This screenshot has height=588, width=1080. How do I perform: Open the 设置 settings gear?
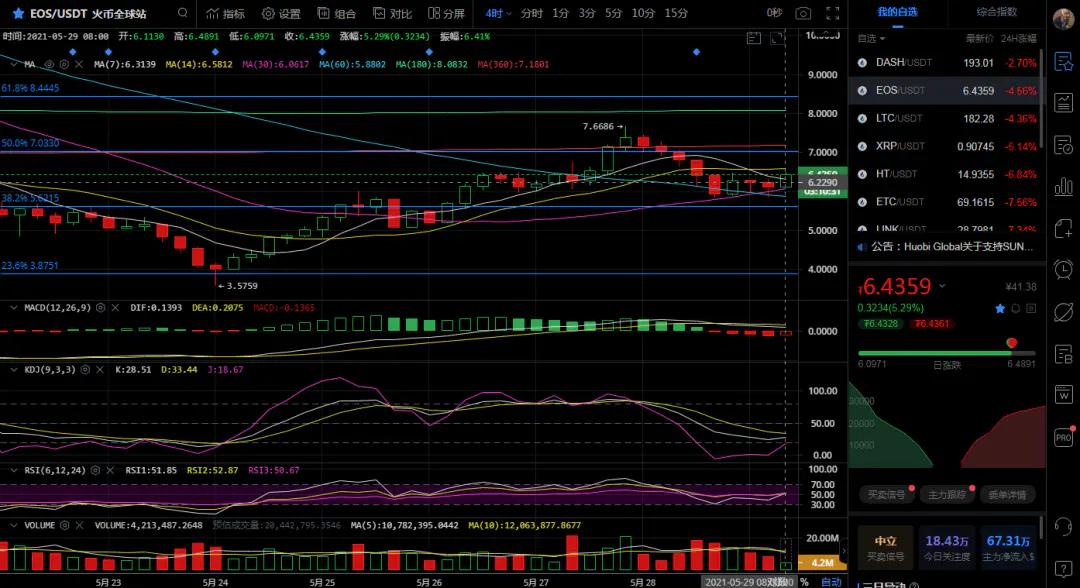[281, 13]
